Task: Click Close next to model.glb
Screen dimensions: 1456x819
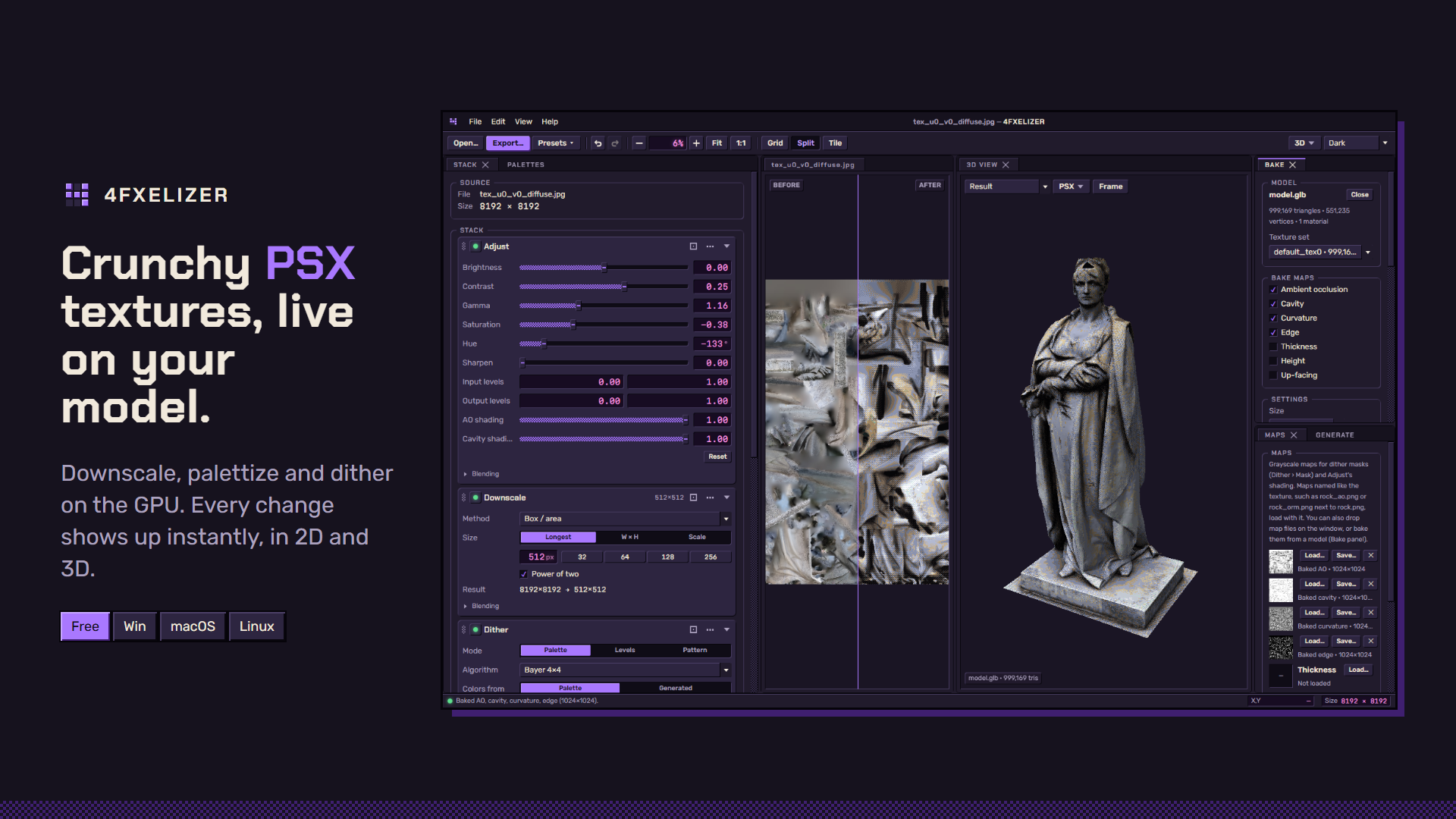Action: [x=1359, y=195]
